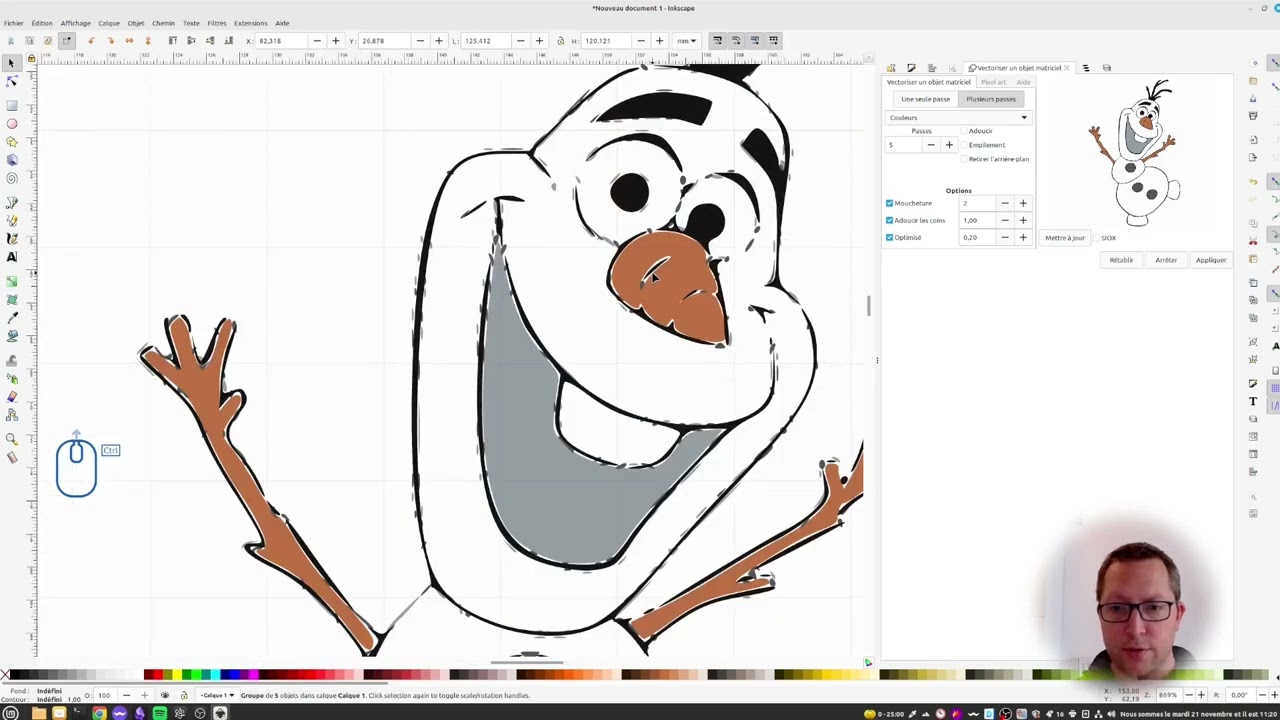1280x720 pixels.
Task: Open the Couleurs mode dropdown
Action: click(x=957, y=118)
